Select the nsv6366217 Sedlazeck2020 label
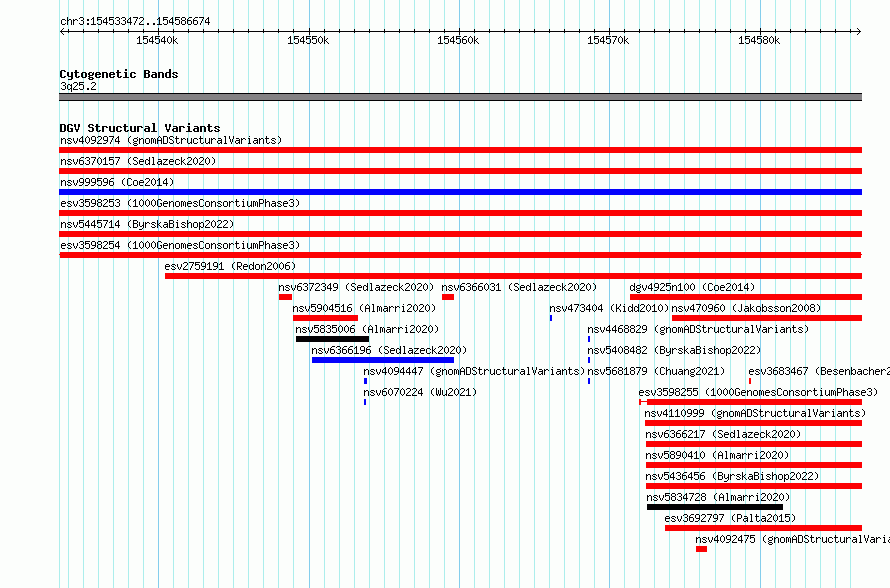This screenshot has width=890, height=588. pos(723,434)
